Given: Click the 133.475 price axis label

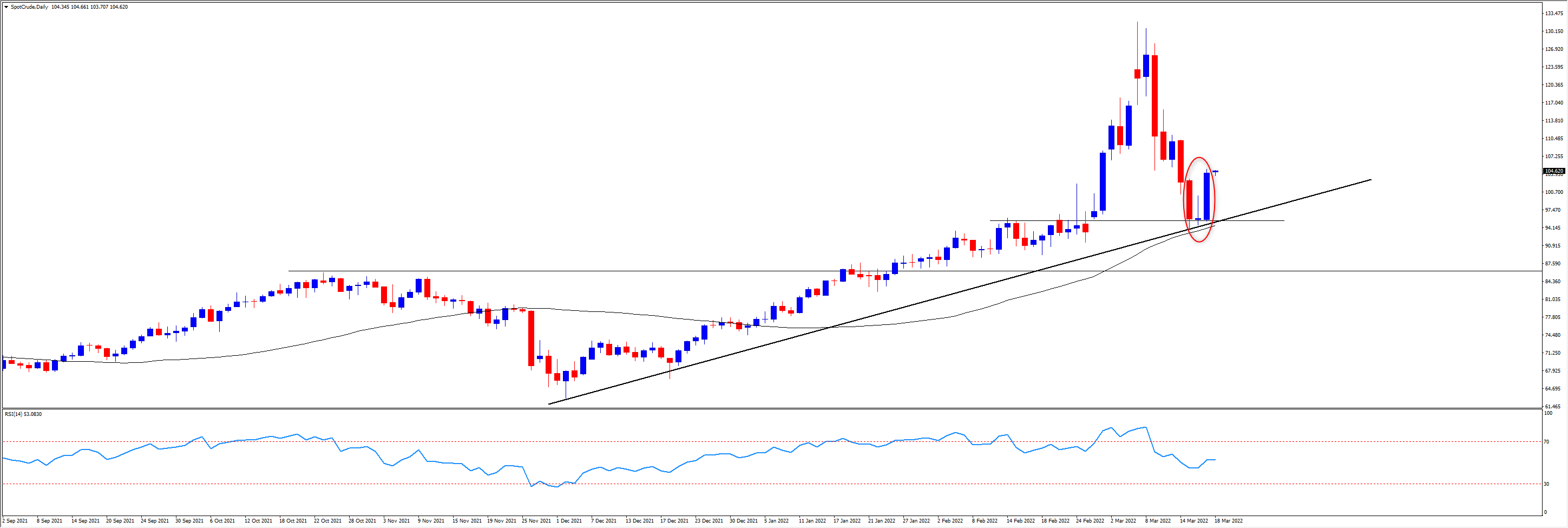Looking at the screenshot, I should [x=1554, y=14].
